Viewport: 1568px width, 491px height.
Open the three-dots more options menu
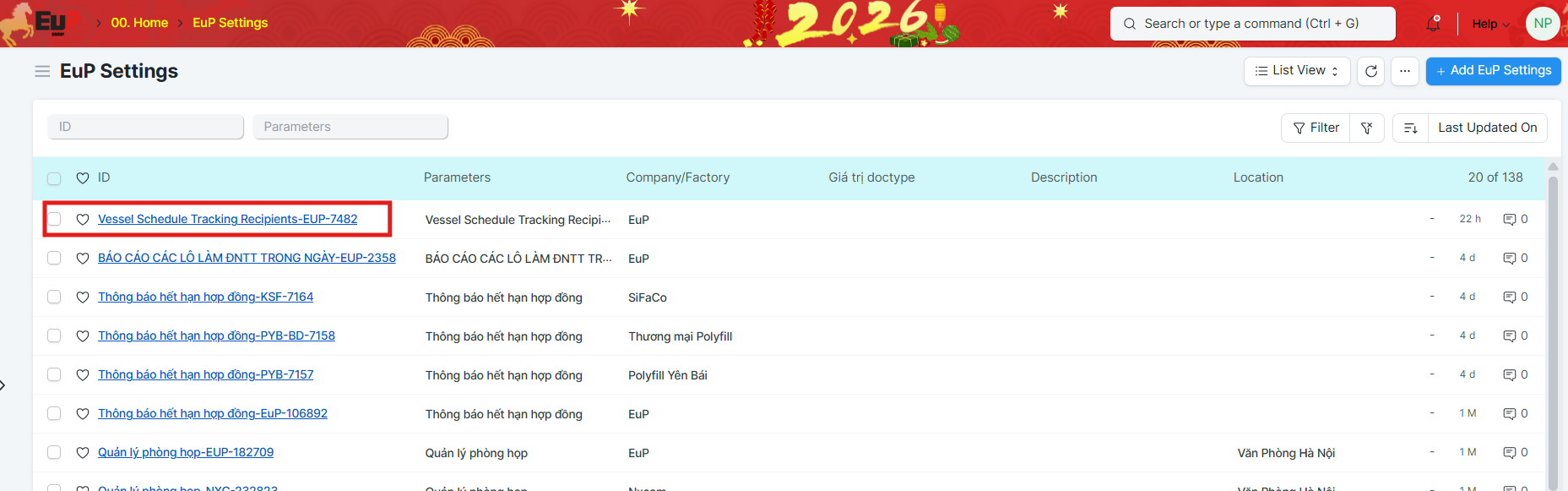(x=1405, y=71)
